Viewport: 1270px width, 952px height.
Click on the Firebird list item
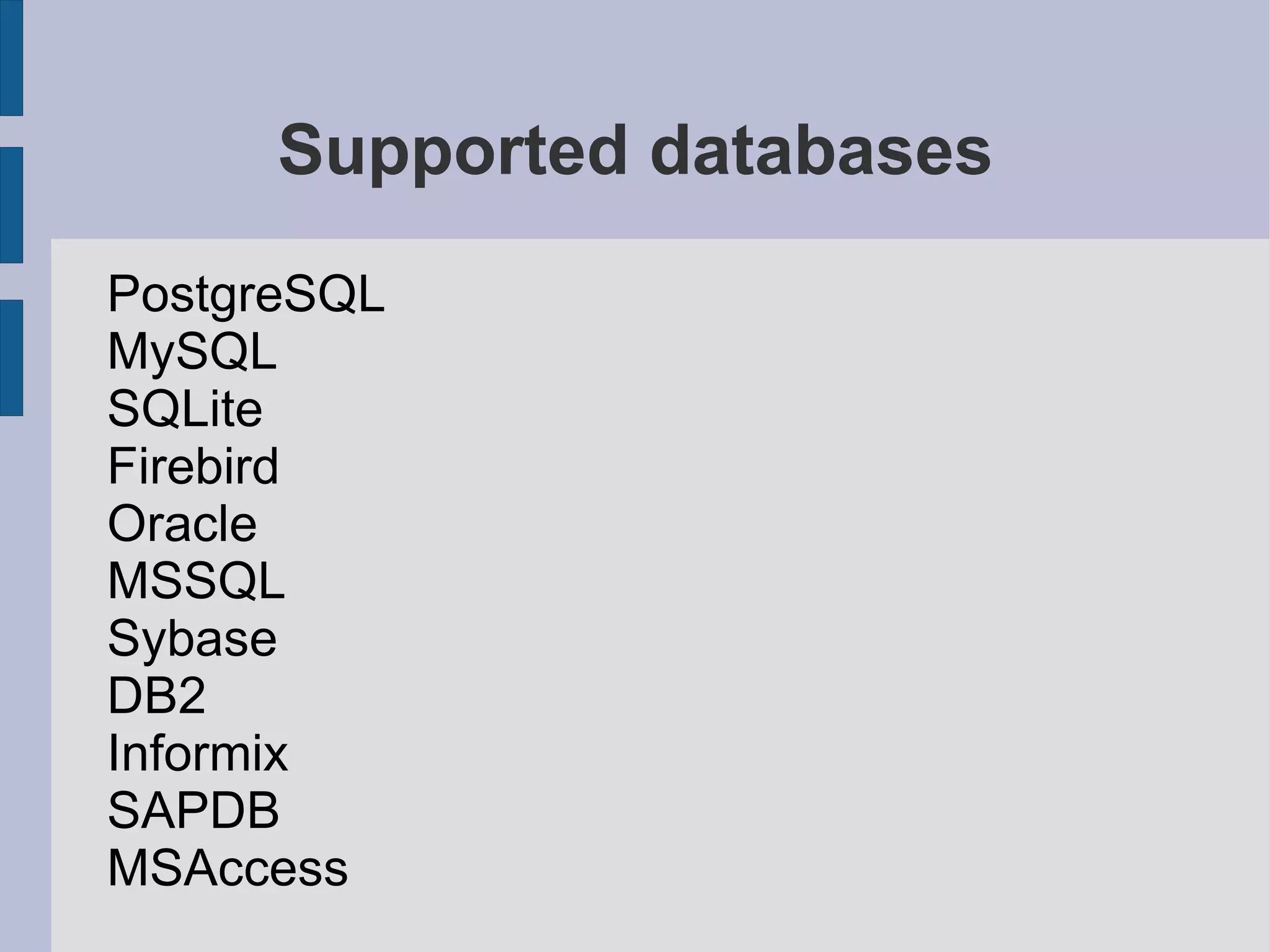(x=193, y=466)
